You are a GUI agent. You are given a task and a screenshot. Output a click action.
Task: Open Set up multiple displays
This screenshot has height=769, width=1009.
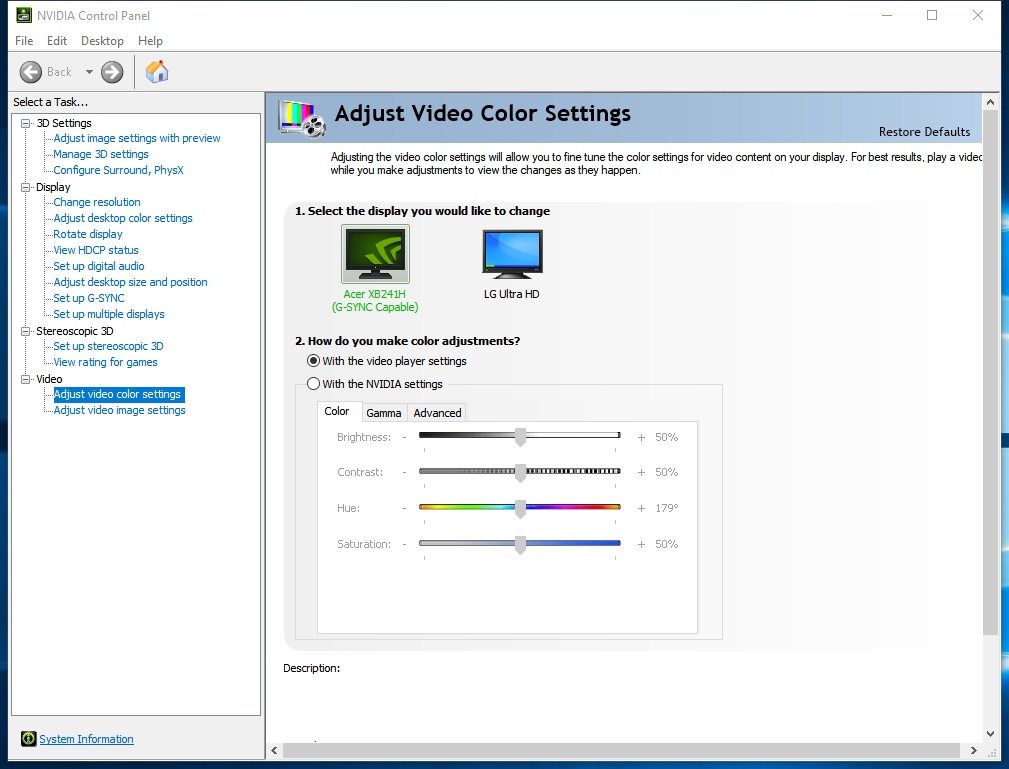pos(109,315)
